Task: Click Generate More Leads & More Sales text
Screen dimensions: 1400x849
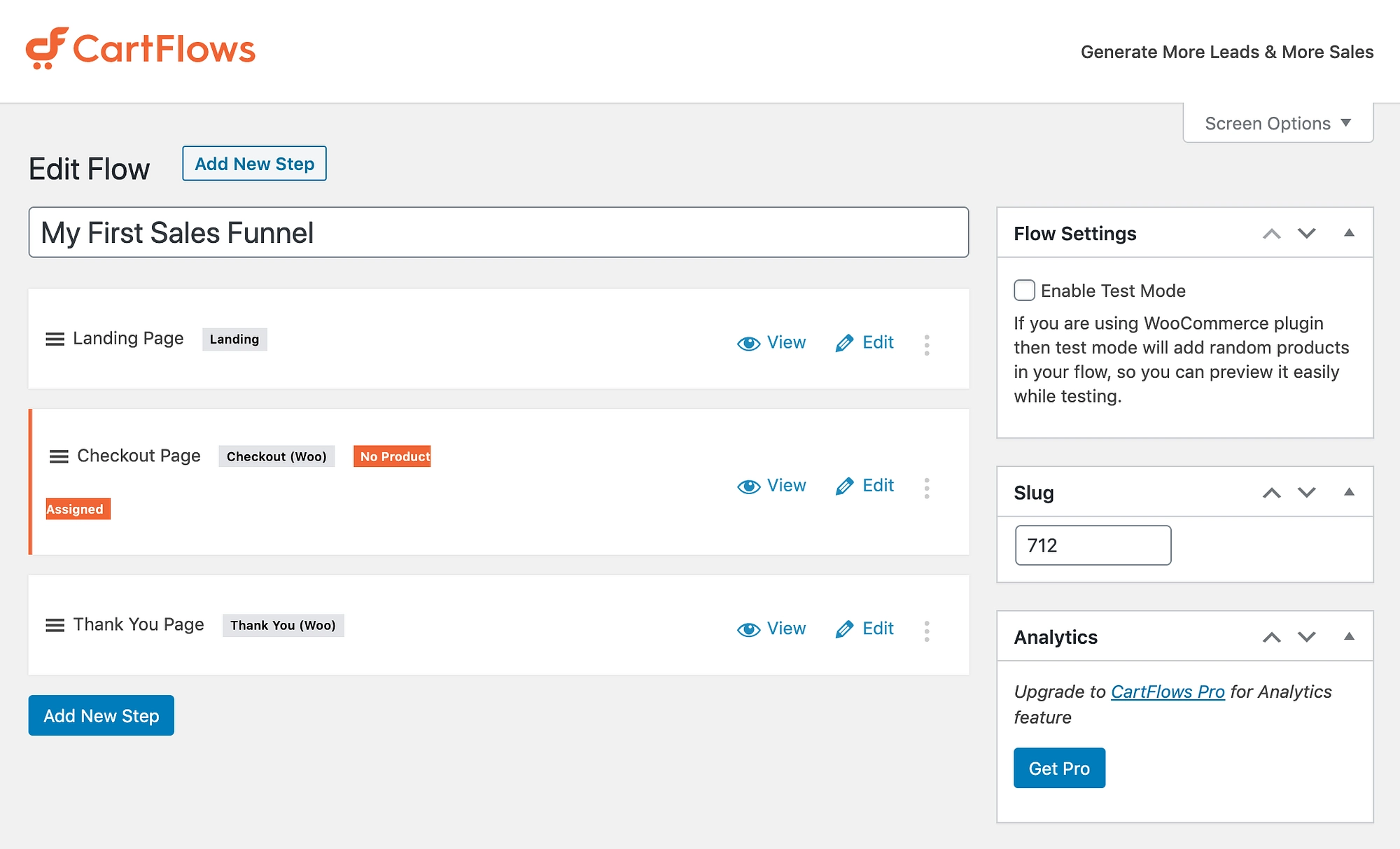Action: [1227, 52]
